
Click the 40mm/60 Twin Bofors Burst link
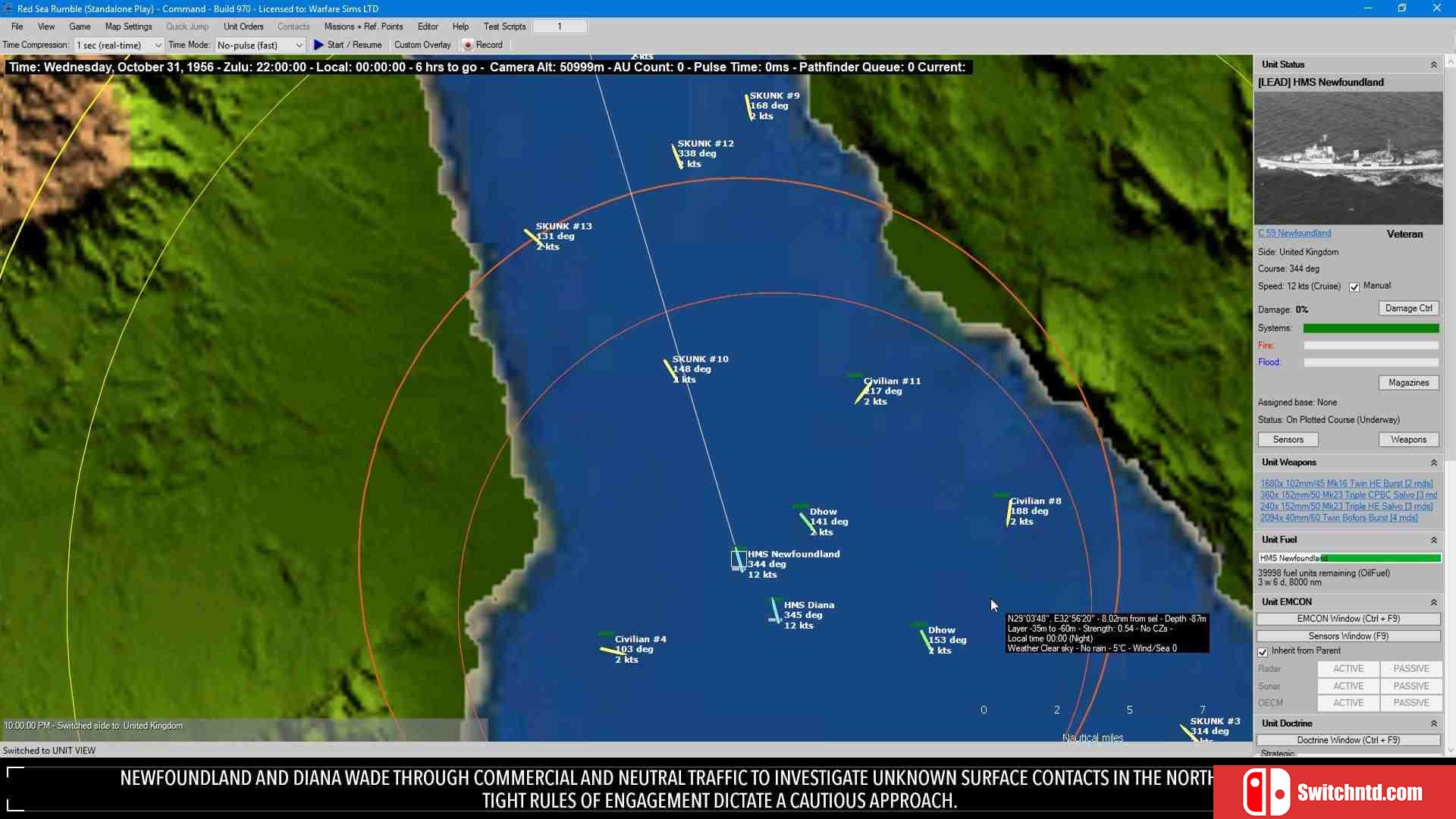point(1338,519)
